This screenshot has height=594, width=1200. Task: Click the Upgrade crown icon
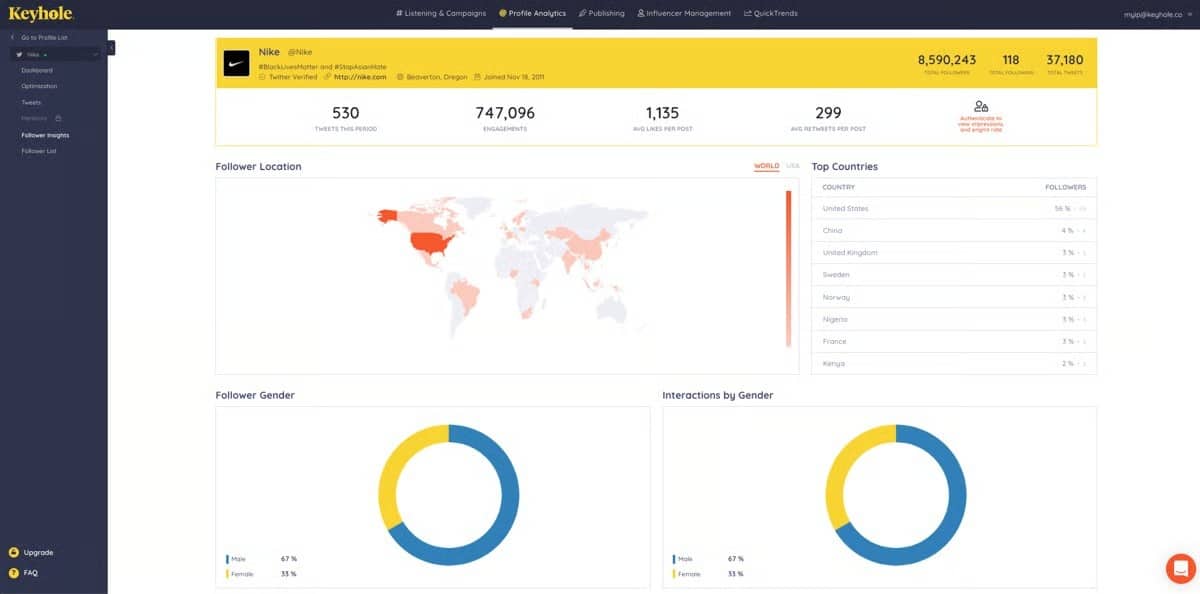point(13,552)
